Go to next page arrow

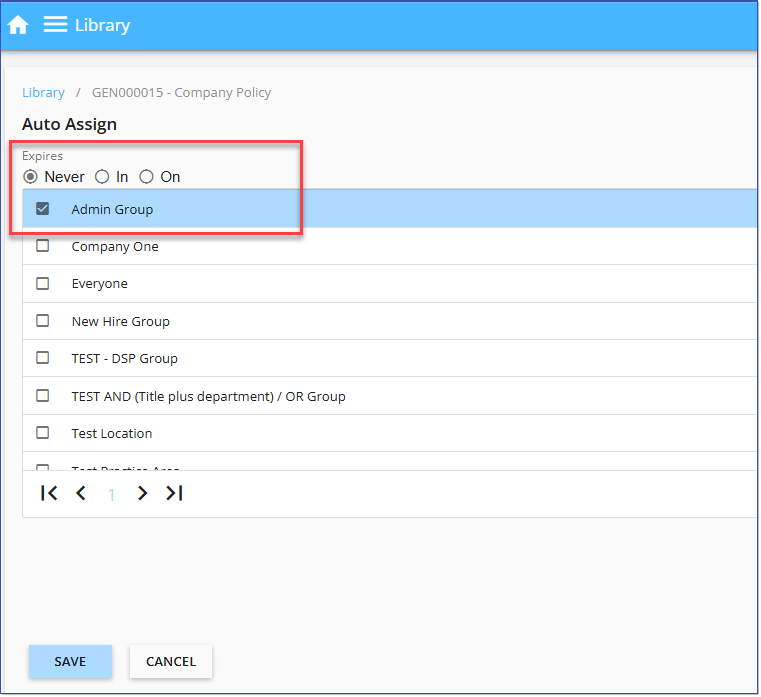coord(142,493)
